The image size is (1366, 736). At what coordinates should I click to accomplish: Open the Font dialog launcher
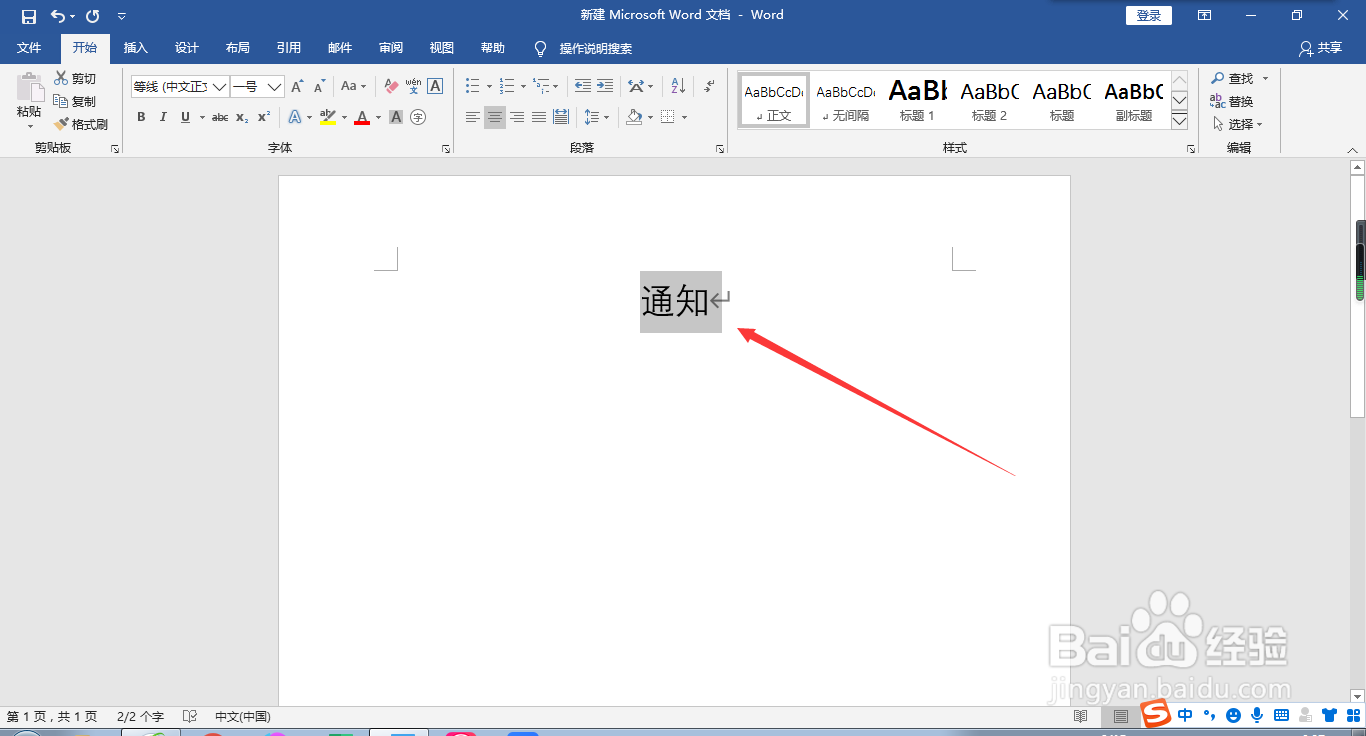[446, 149]
